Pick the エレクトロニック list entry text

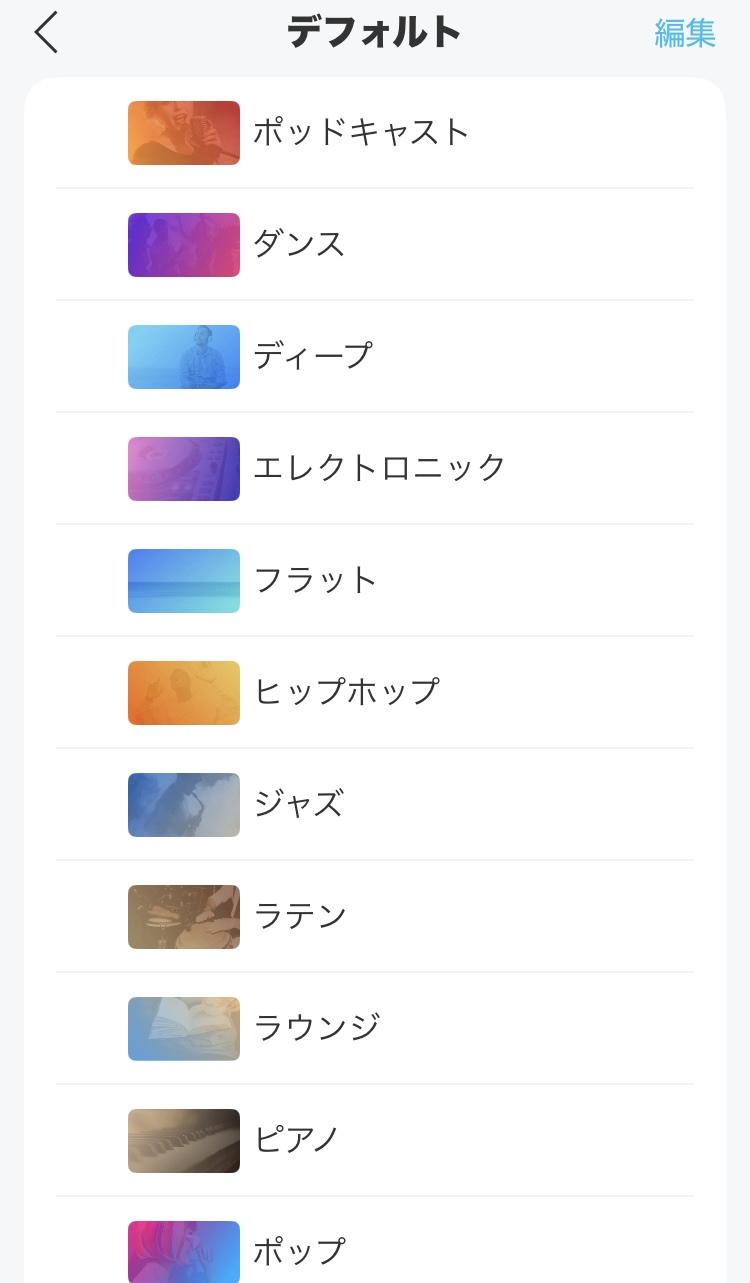(380, 468)
